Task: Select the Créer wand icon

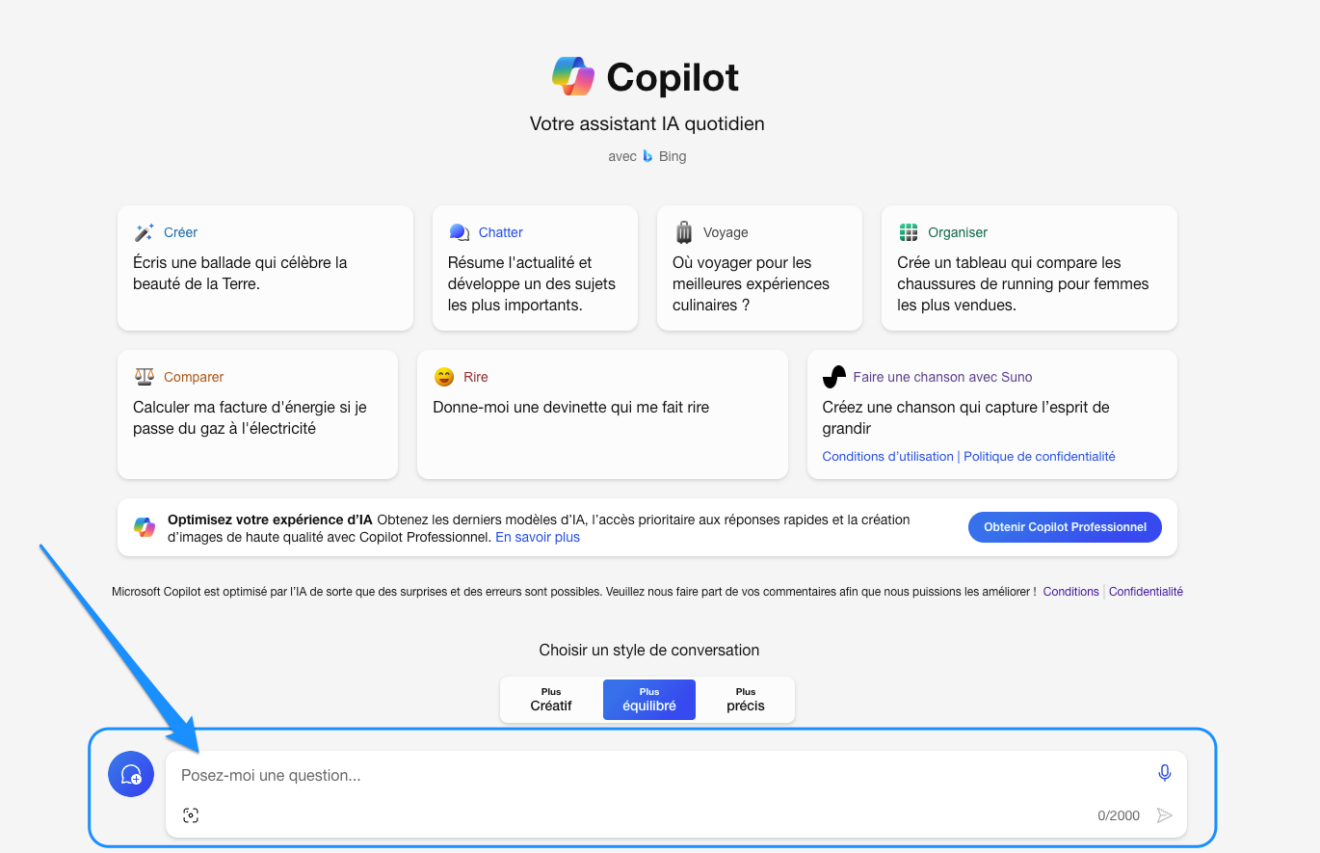Action: pos(143,231)
